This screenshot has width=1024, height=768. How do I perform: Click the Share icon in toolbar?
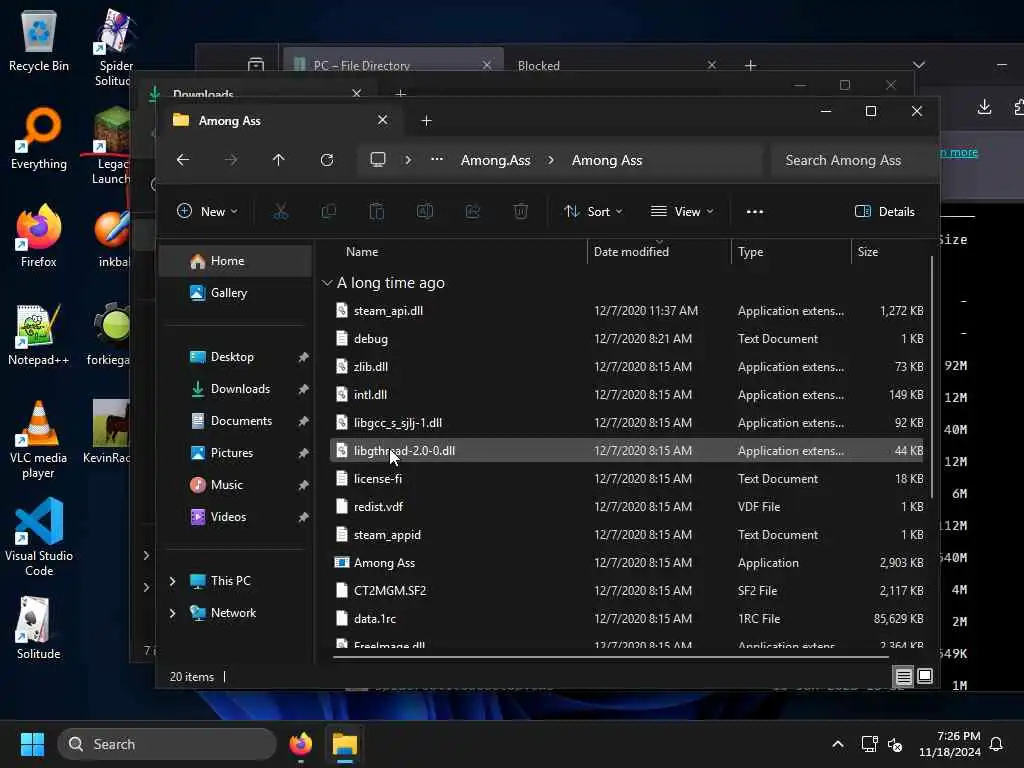point(473,212)
